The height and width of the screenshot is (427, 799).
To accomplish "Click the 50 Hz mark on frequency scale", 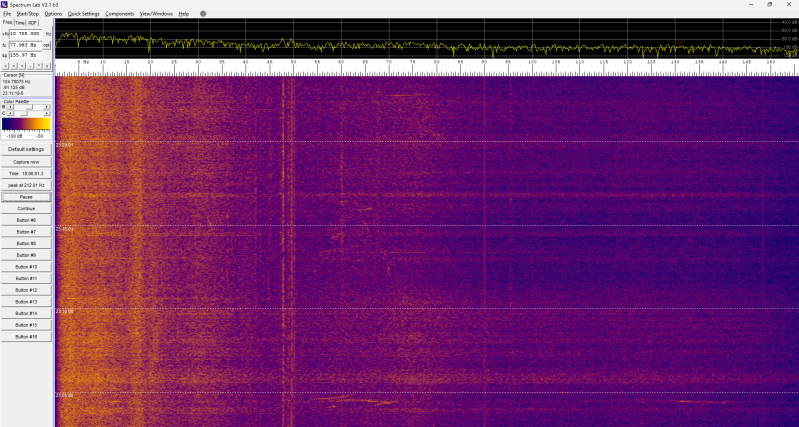I will point(294,62).
